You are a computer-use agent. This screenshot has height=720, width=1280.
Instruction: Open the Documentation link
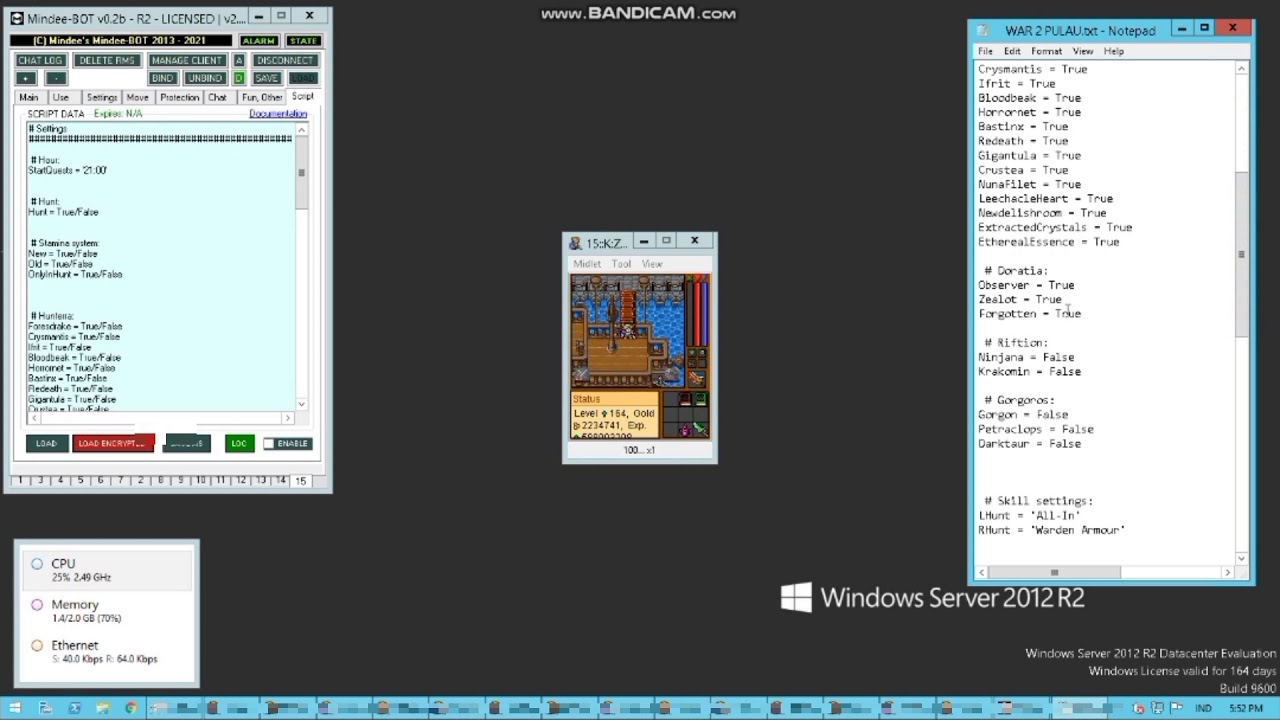[278, 114]
